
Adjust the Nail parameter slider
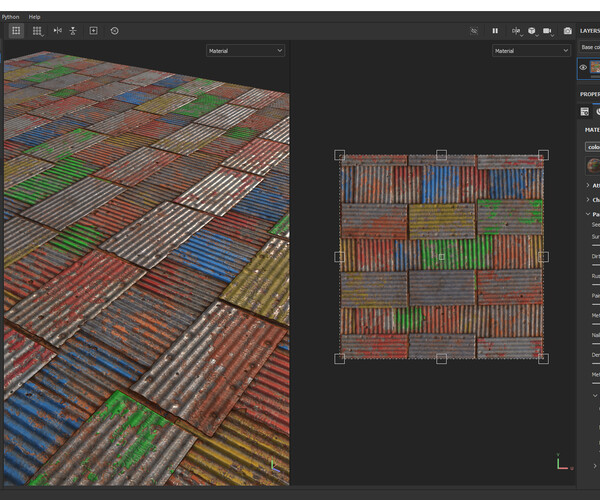click(x=596, y=344)
